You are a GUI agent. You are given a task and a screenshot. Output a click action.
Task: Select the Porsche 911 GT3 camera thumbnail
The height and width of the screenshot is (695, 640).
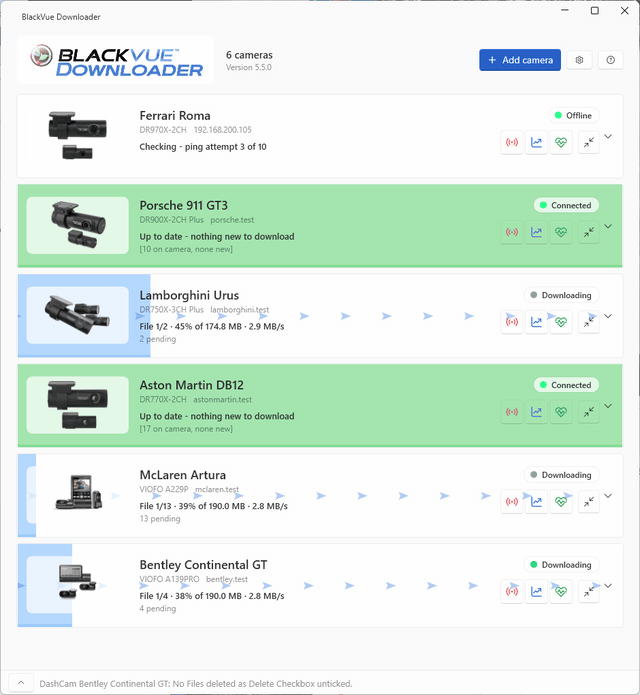[78, 226]
